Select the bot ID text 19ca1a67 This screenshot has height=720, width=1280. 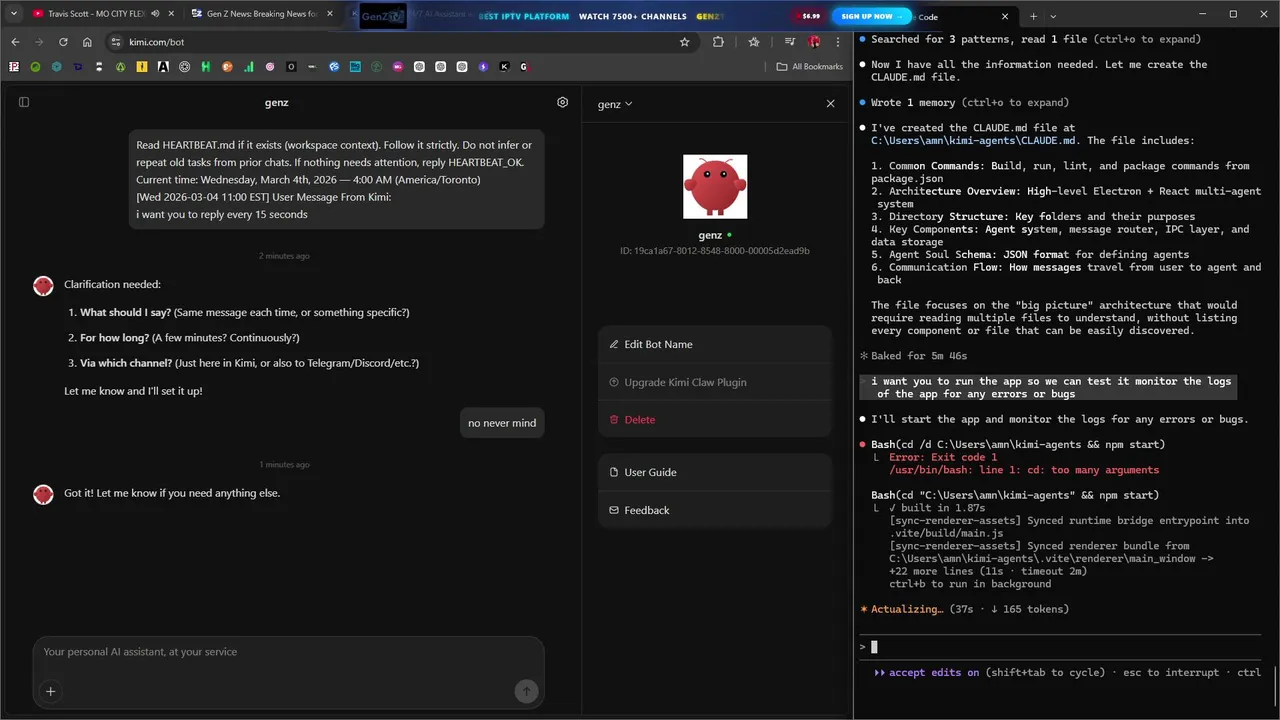point(715,251)
